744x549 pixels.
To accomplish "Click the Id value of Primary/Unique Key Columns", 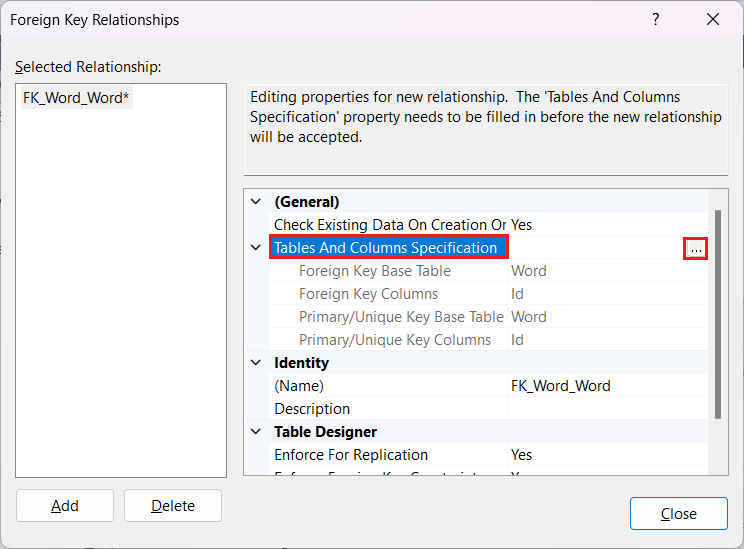I will click(517, 340).
